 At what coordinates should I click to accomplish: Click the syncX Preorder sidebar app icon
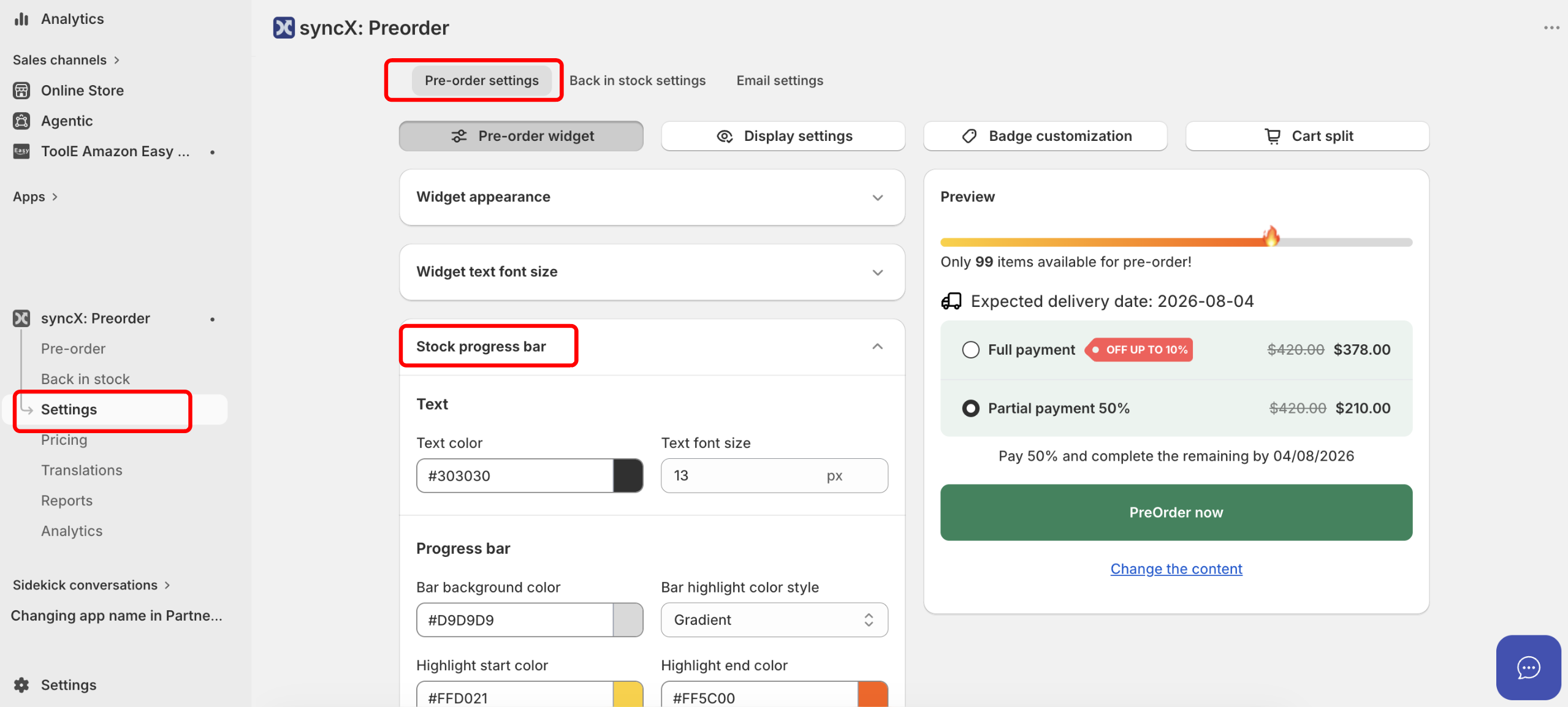click(x=21, y=319)
